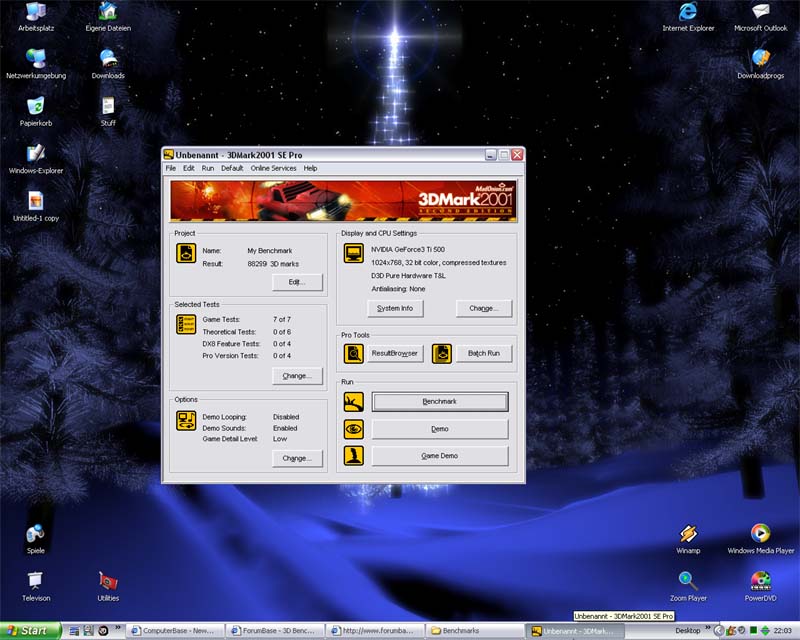Open the File menu in 3DMark2001
This screenshot has width=800, height=640.
[170, 168]
